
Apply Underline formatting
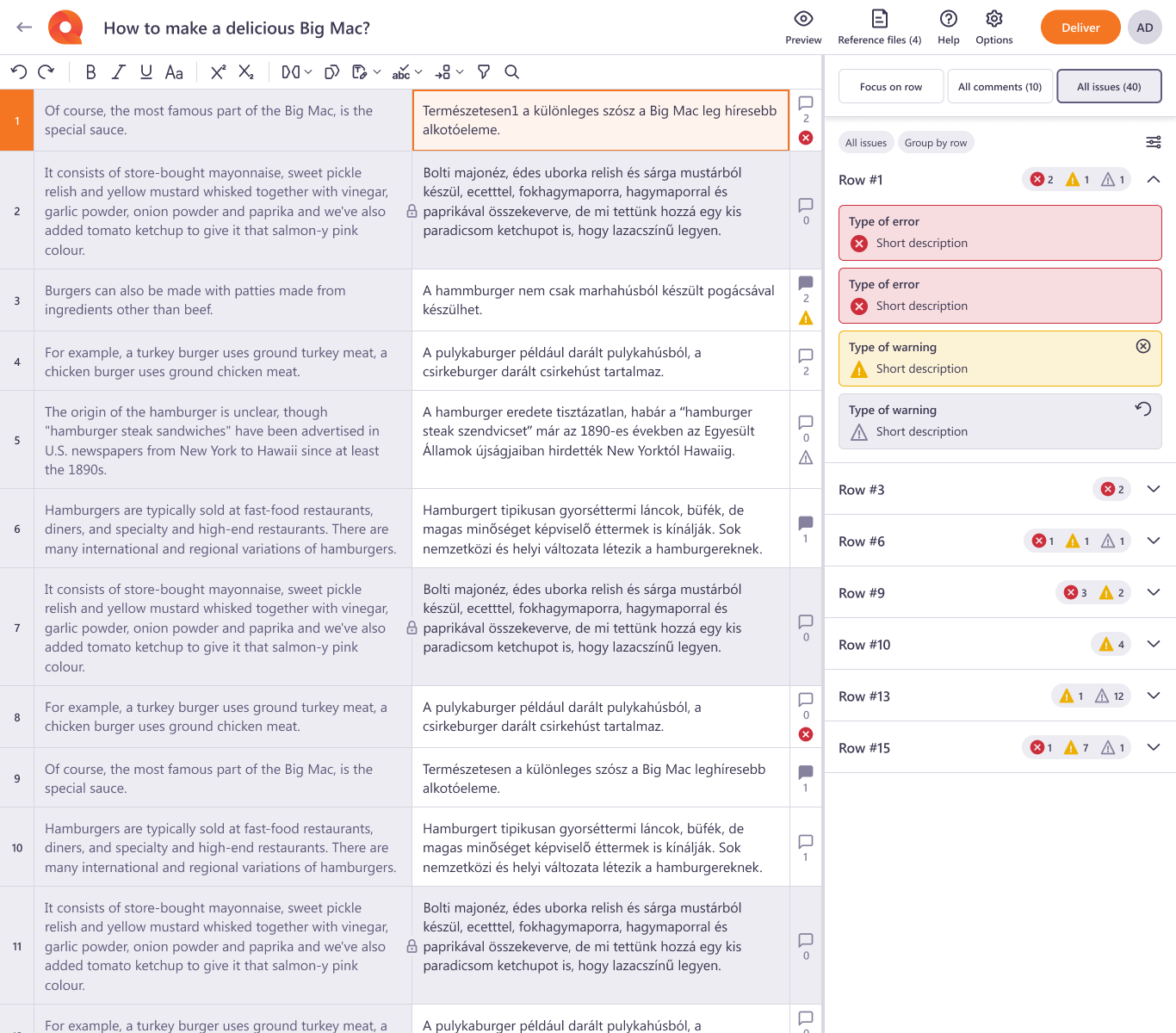(145, 72)
